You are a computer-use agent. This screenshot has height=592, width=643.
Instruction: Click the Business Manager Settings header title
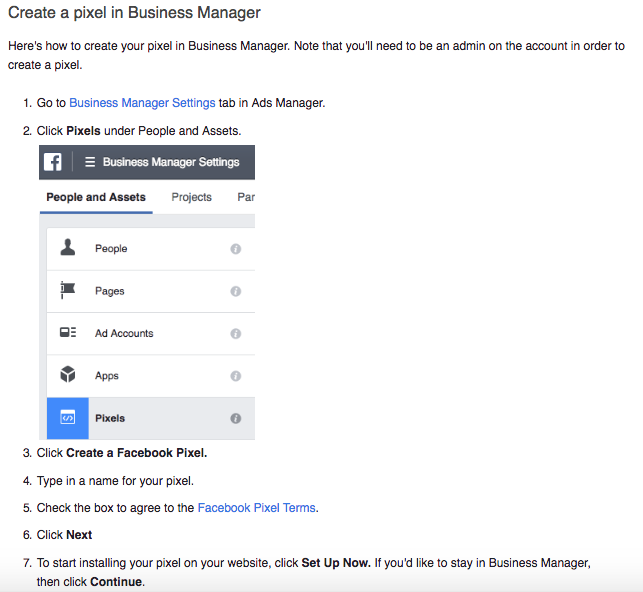(171, 162)
